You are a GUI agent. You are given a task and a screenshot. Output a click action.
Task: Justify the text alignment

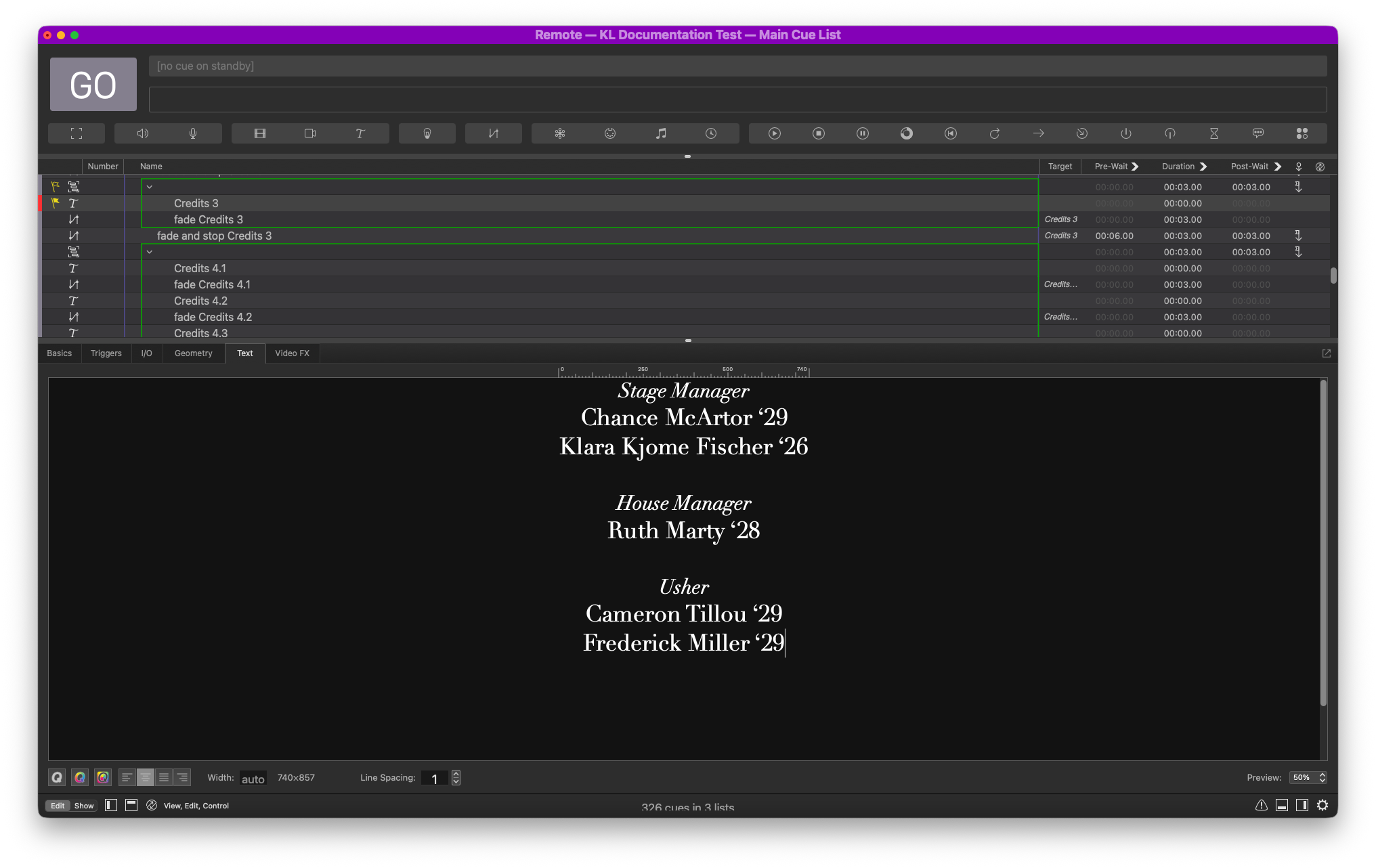pos(164,777)
